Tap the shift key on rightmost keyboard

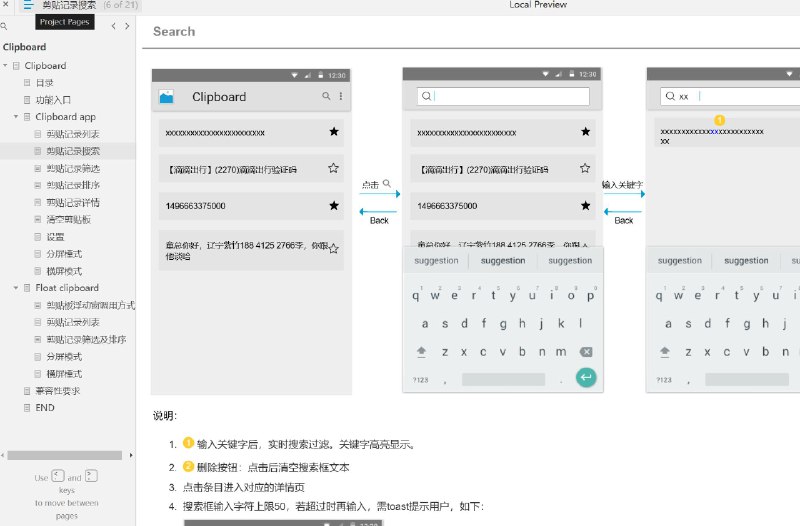(x=665, y=352)
